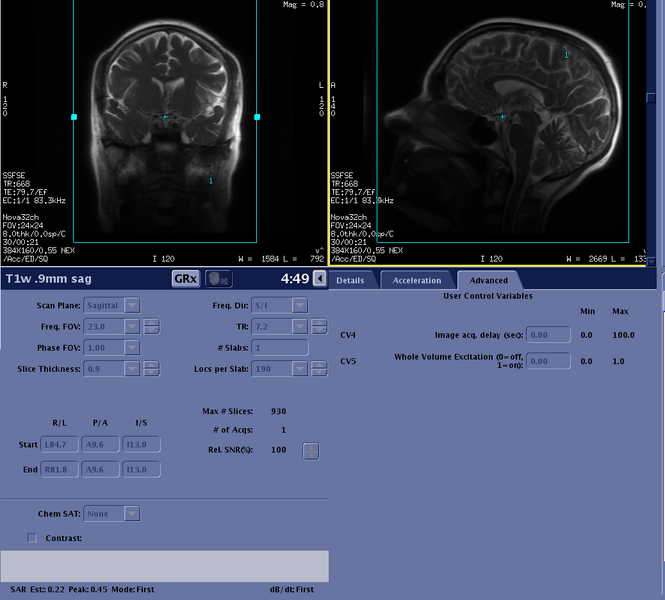Adjust the Freq. FOV stepper
This screenshot has width=665, height=600.
point(151,327)
